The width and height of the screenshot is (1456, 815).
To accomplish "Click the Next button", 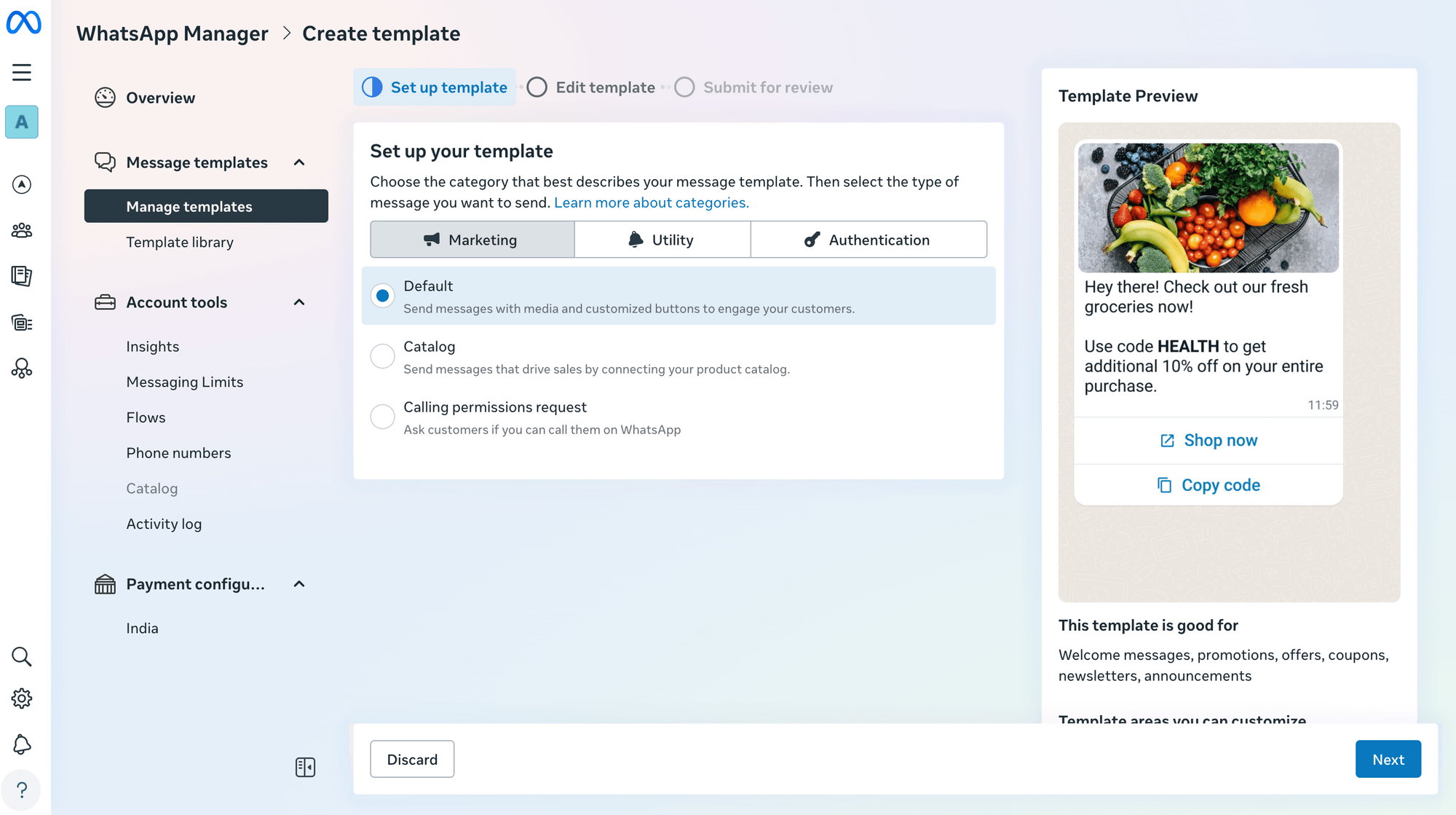I will click(x=1388, y=758).
